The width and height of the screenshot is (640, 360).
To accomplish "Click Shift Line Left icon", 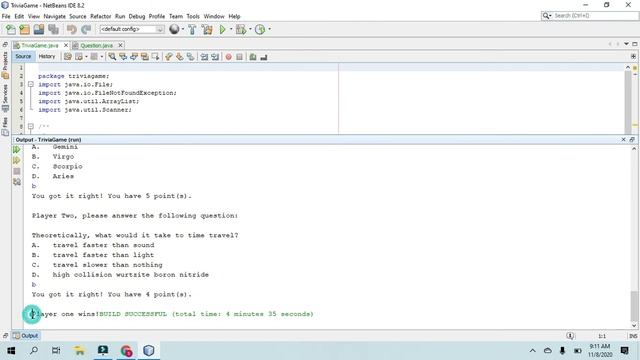I will point(204,57).
